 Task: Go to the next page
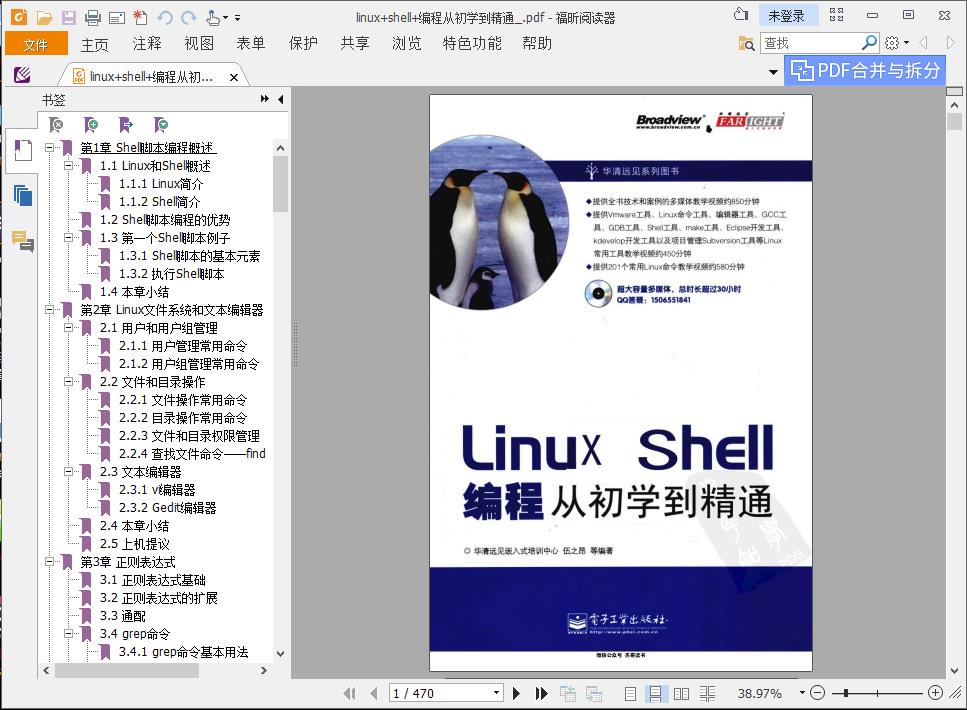[517, 693]
